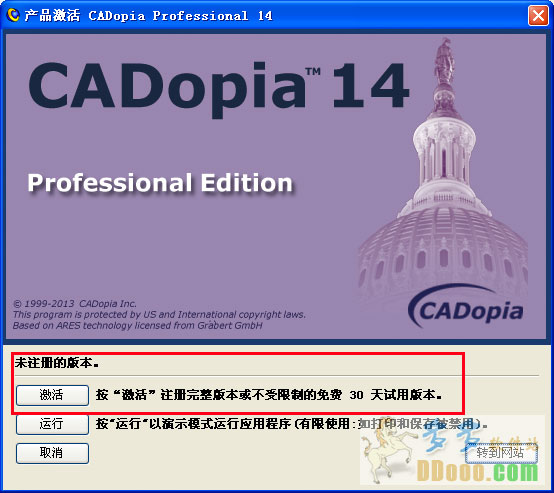Viewport: 554px width, 493px height.
Task: Click the CADopia logo in the splash corner
Action: click(x=466, y=307)
